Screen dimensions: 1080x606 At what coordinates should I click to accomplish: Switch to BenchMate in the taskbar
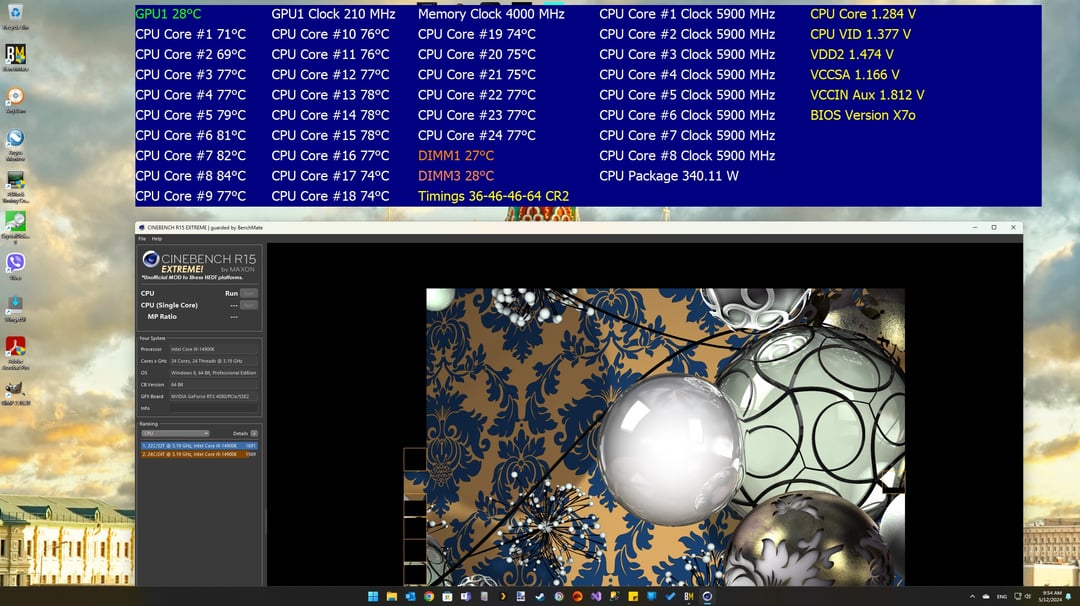point(689,596)
